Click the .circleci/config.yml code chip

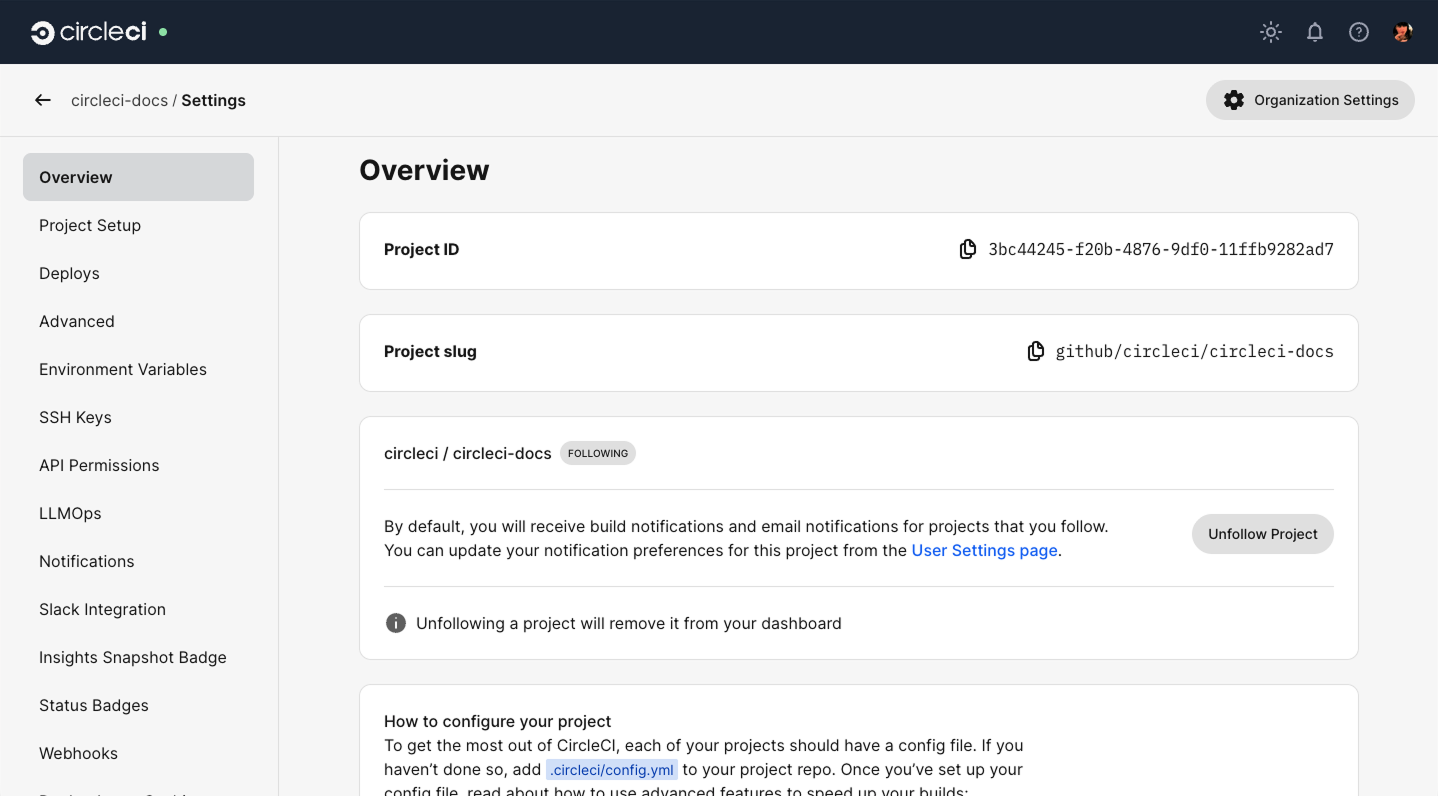[611, 769]
